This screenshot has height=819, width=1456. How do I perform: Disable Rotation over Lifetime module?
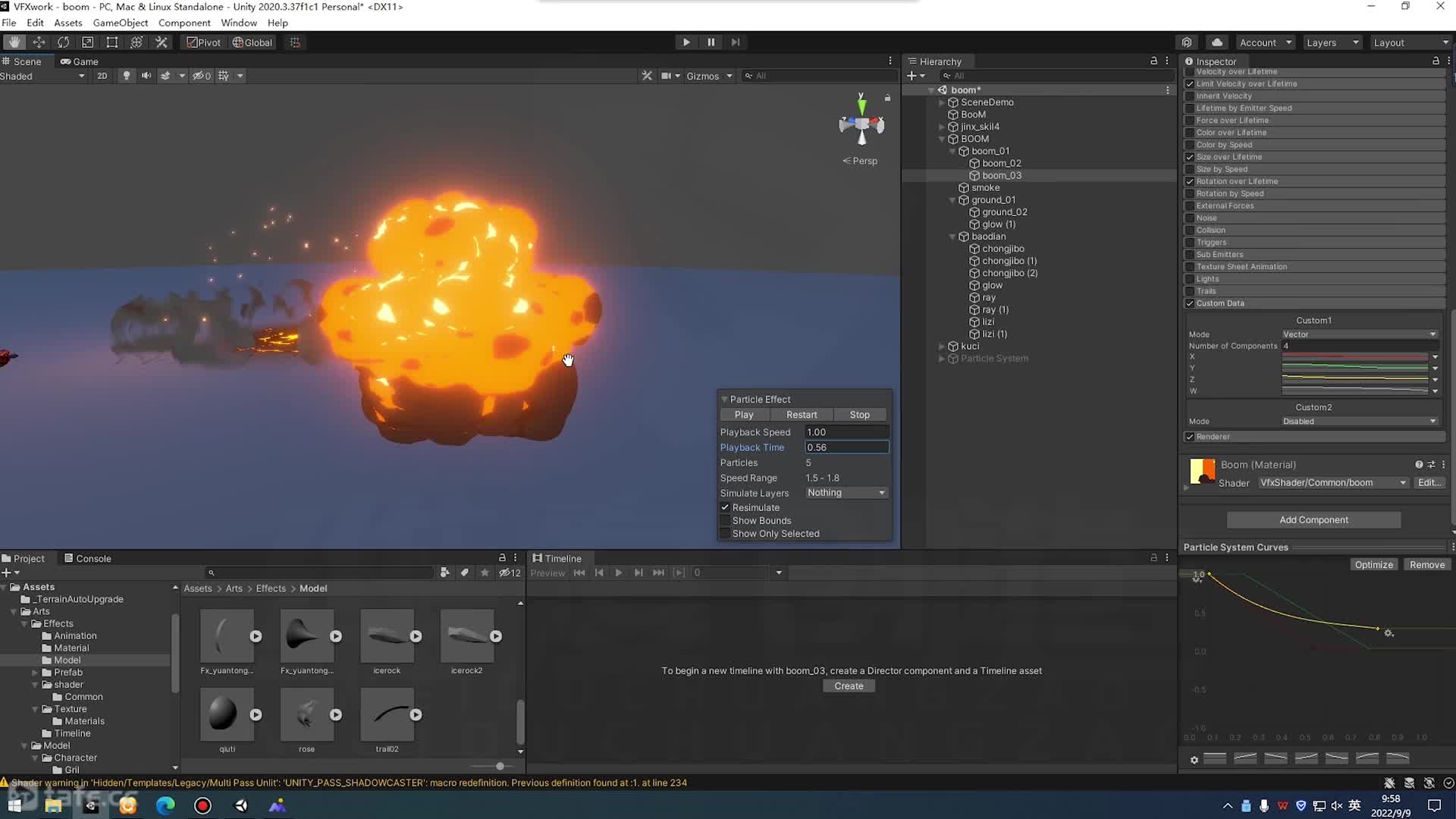click(x=1190, y=181)
